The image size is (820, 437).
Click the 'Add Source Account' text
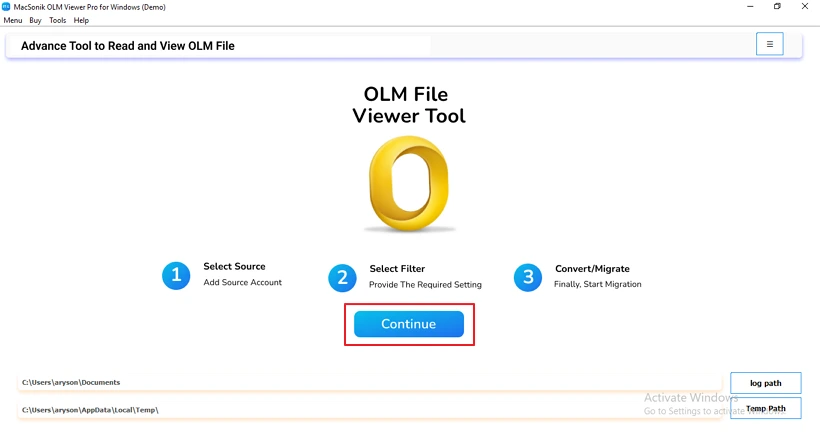pos(243,282)
